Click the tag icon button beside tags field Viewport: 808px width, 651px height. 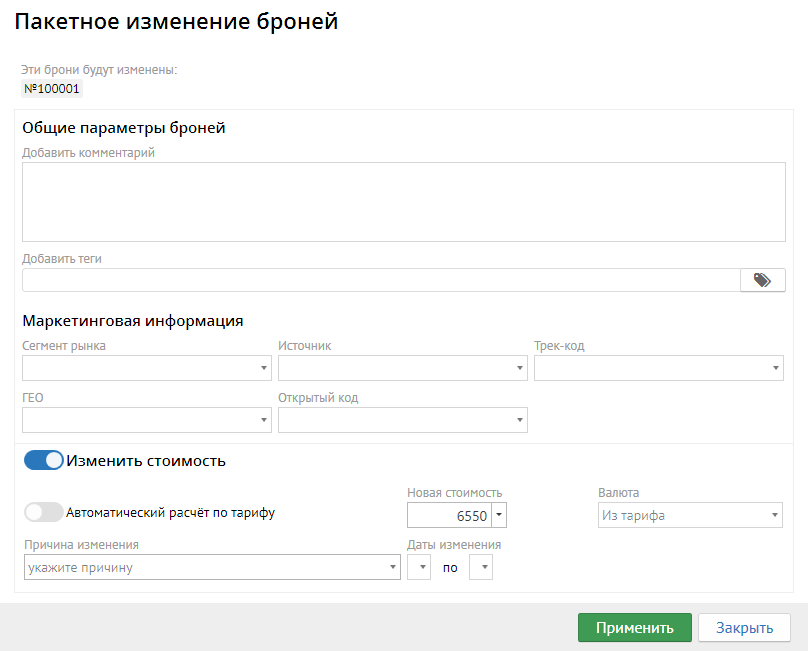click(762, 280)
